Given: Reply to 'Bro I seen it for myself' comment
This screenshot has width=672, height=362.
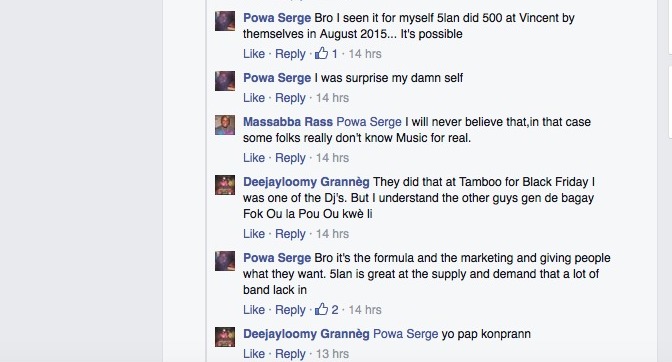Looking at the screenshot, I should (290, 54).
